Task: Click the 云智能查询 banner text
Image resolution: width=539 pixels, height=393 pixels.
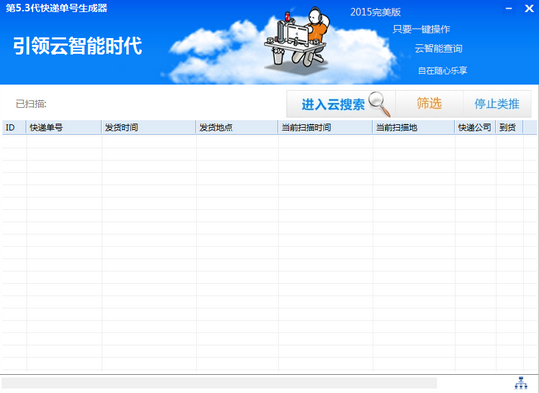Action: coord(438,48)
